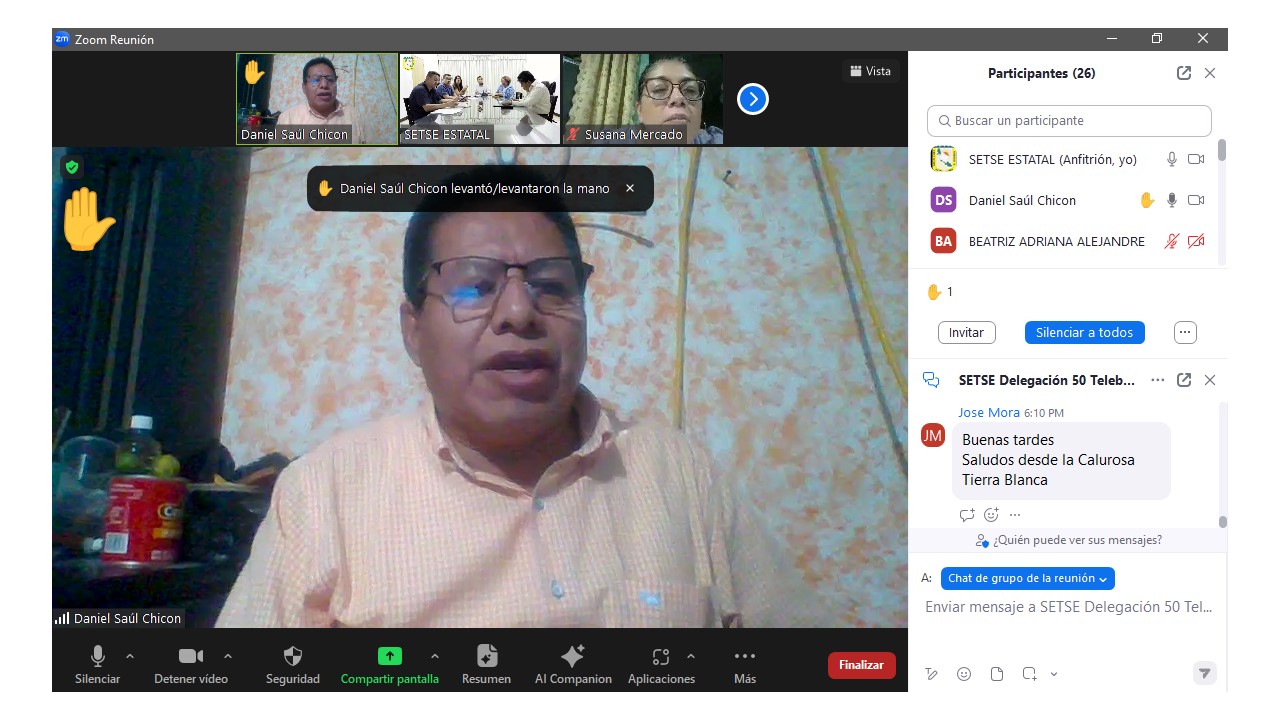Open AI Companion from toolbar

[573, 657]
